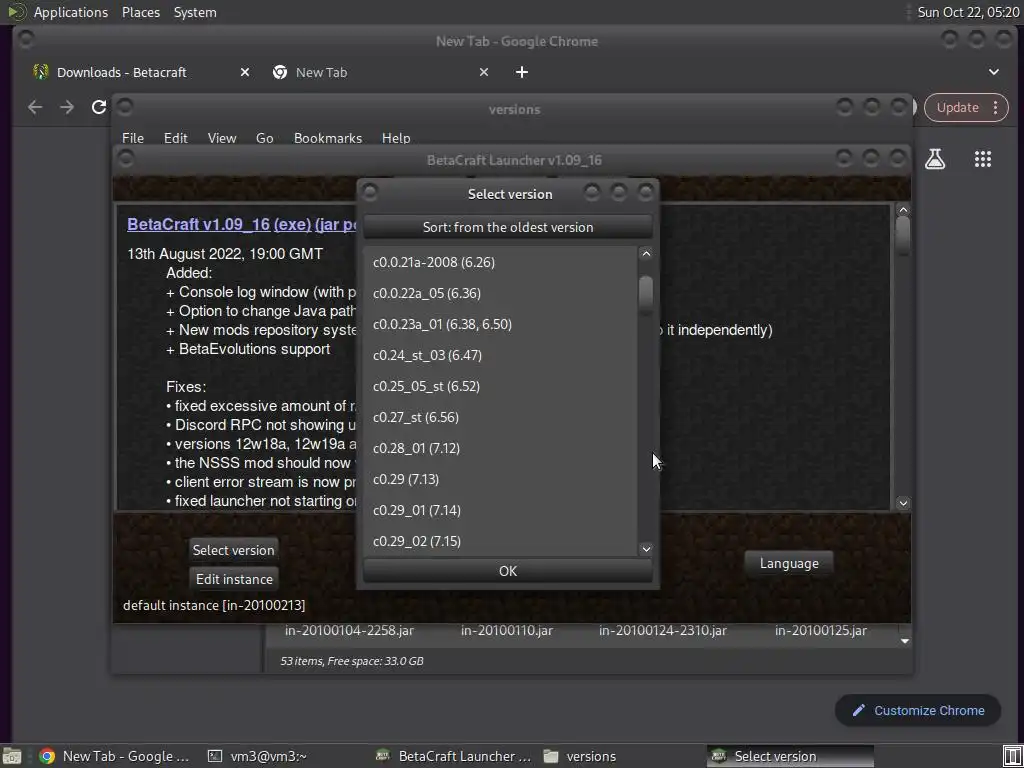Confirm with OK in Select version dialog
Screen dimensions: 1024x768
point(507,571)
